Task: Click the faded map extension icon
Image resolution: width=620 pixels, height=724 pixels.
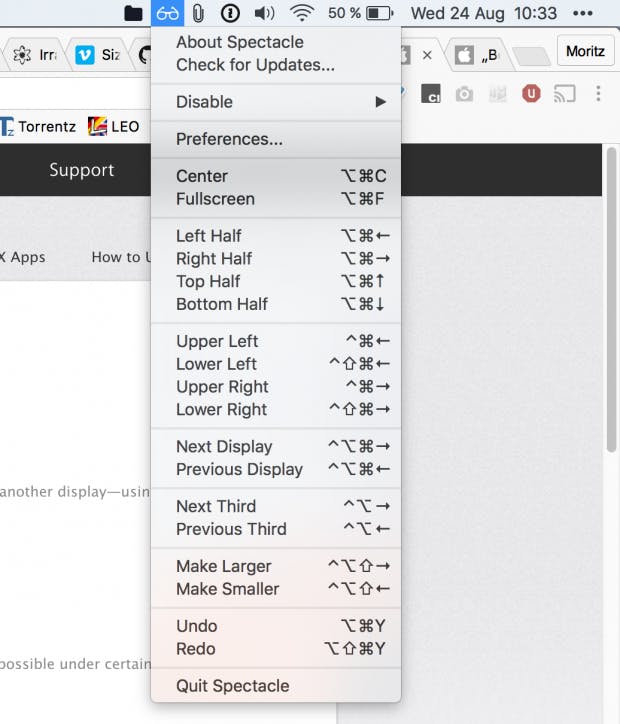Action: tap(498, 94)
